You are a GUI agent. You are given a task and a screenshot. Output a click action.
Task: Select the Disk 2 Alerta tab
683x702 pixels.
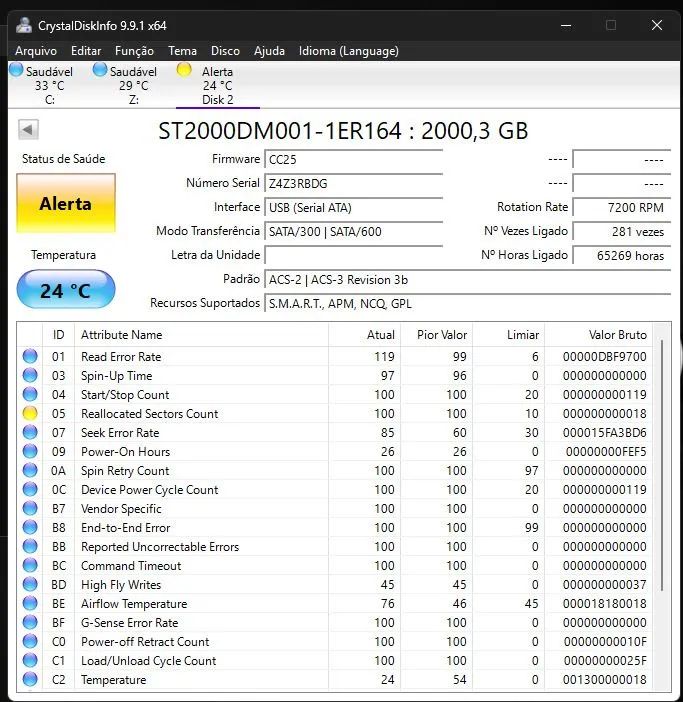tap(218, 85)
